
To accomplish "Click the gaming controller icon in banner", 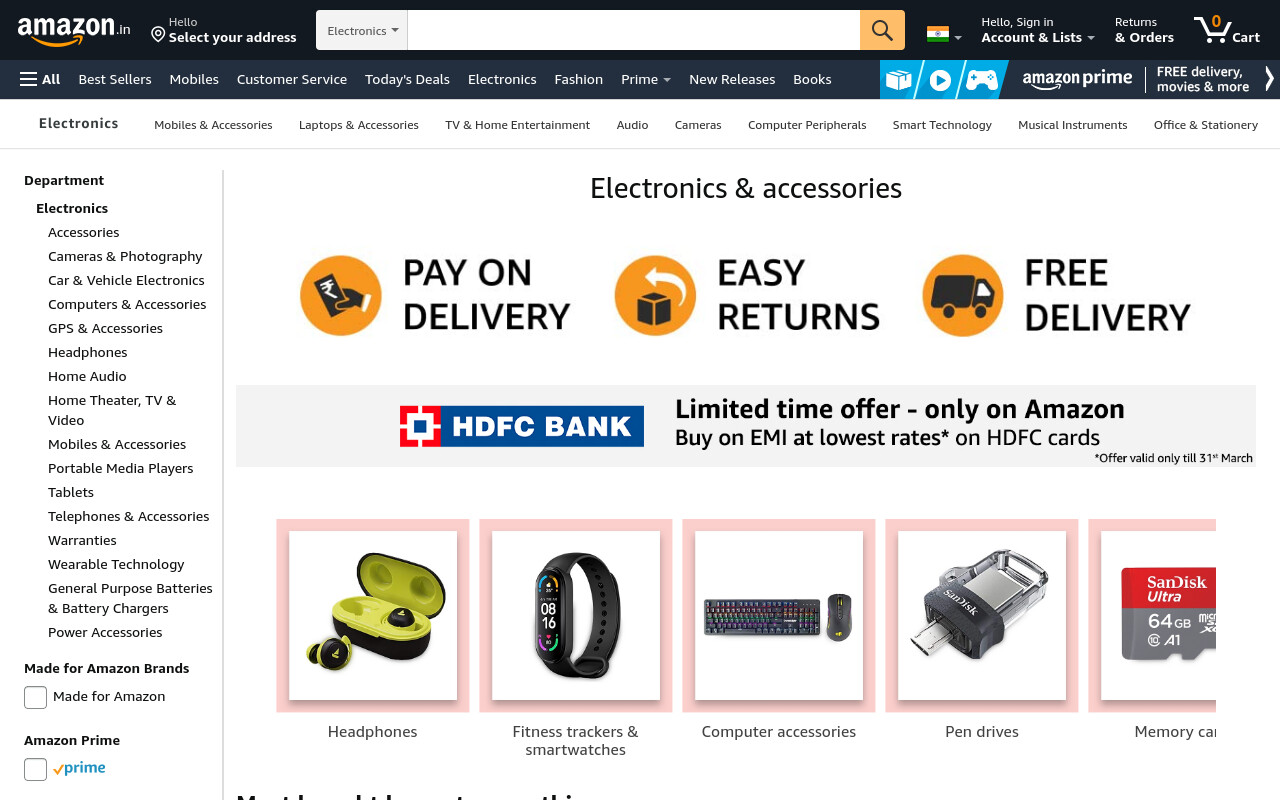I will [x=981, y=80].
